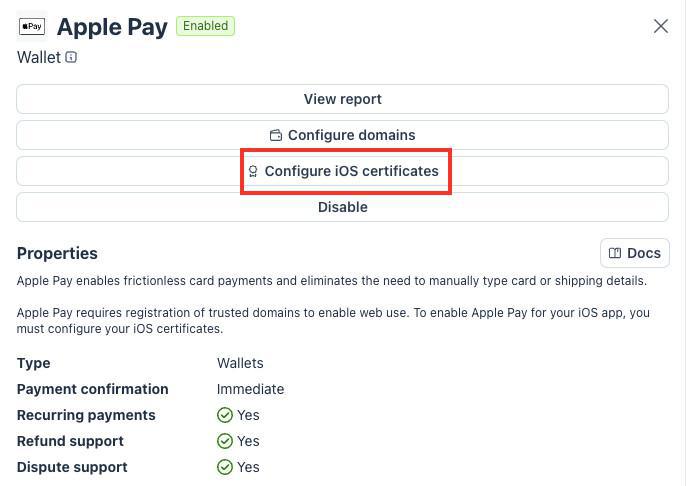Click the Recurring payments checkmark icon
Screen dimensions: 686x486
click(x=225, y=415)
